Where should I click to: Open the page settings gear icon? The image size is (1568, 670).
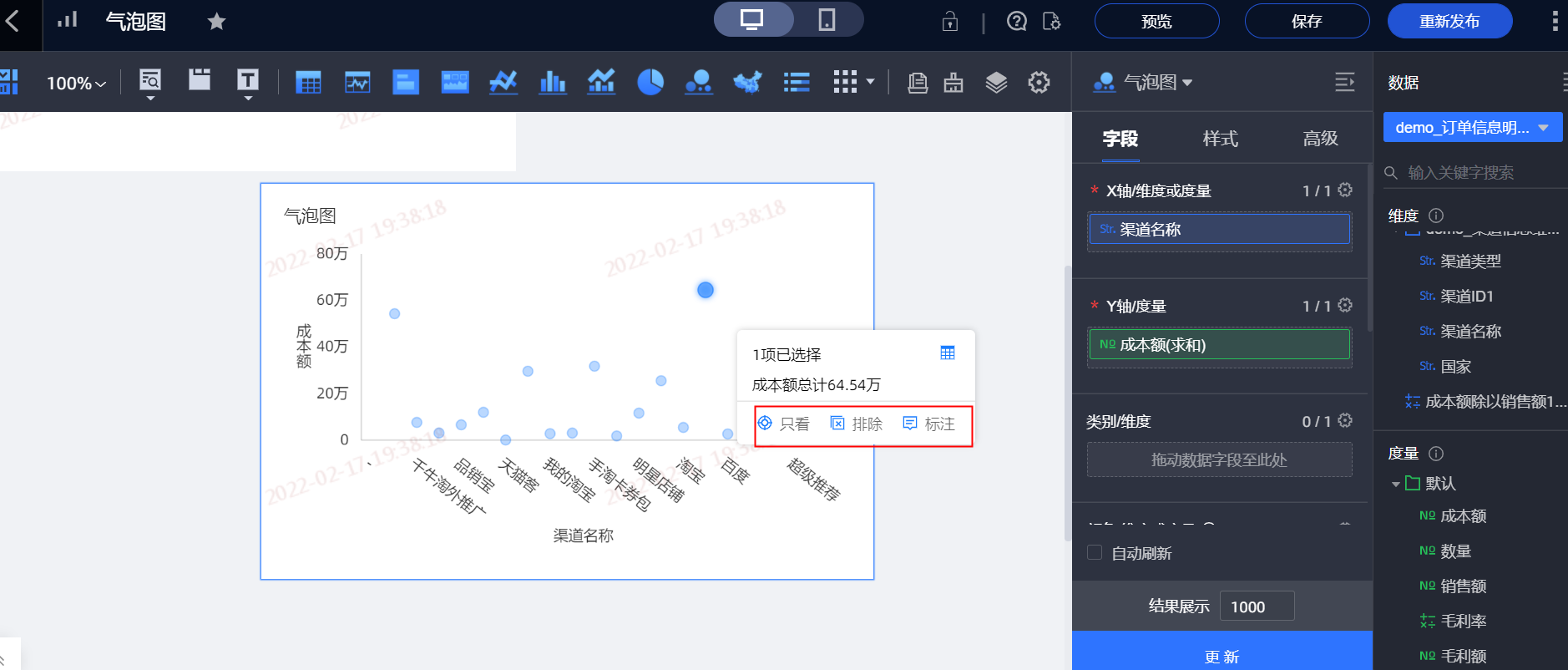(x=1039, y=82)
